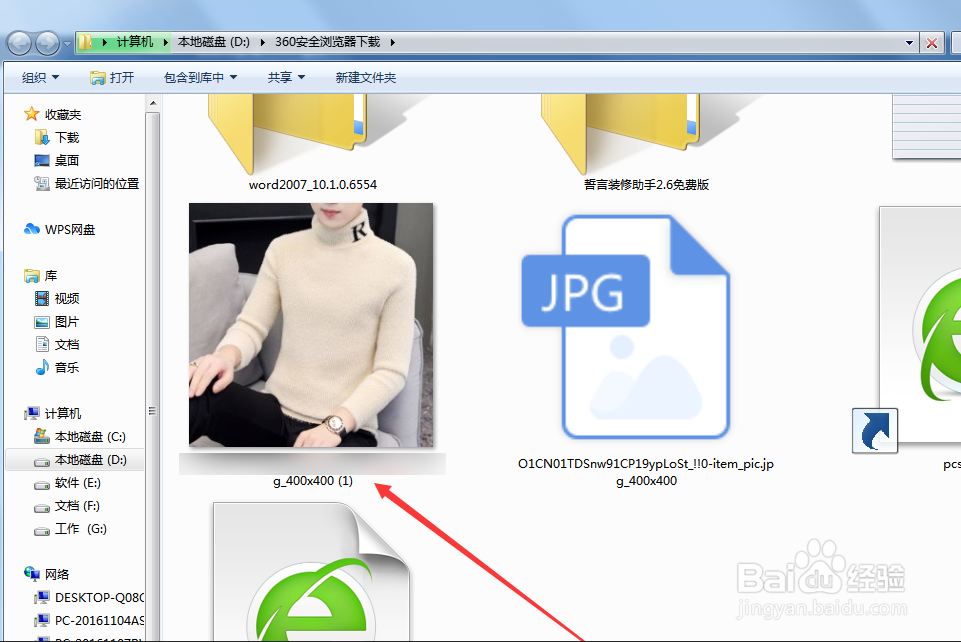Open 图片 library
961x642 pixels.
67,322
